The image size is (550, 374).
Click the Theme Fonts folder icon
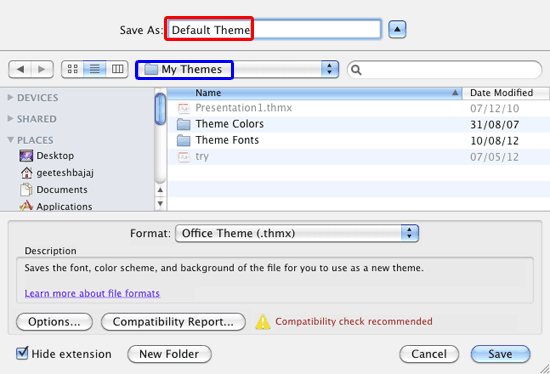point(183,140)
